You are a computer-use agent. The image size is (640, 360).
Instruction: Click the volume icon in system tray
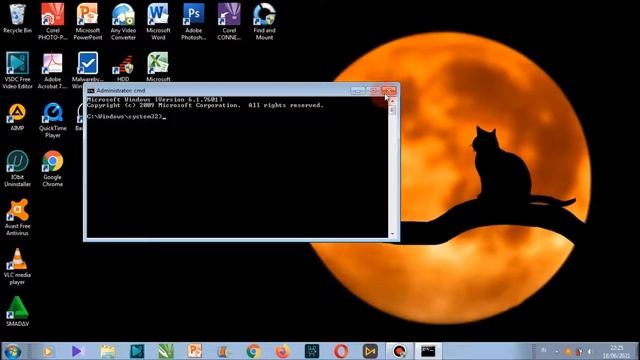(x=589, y=351)
